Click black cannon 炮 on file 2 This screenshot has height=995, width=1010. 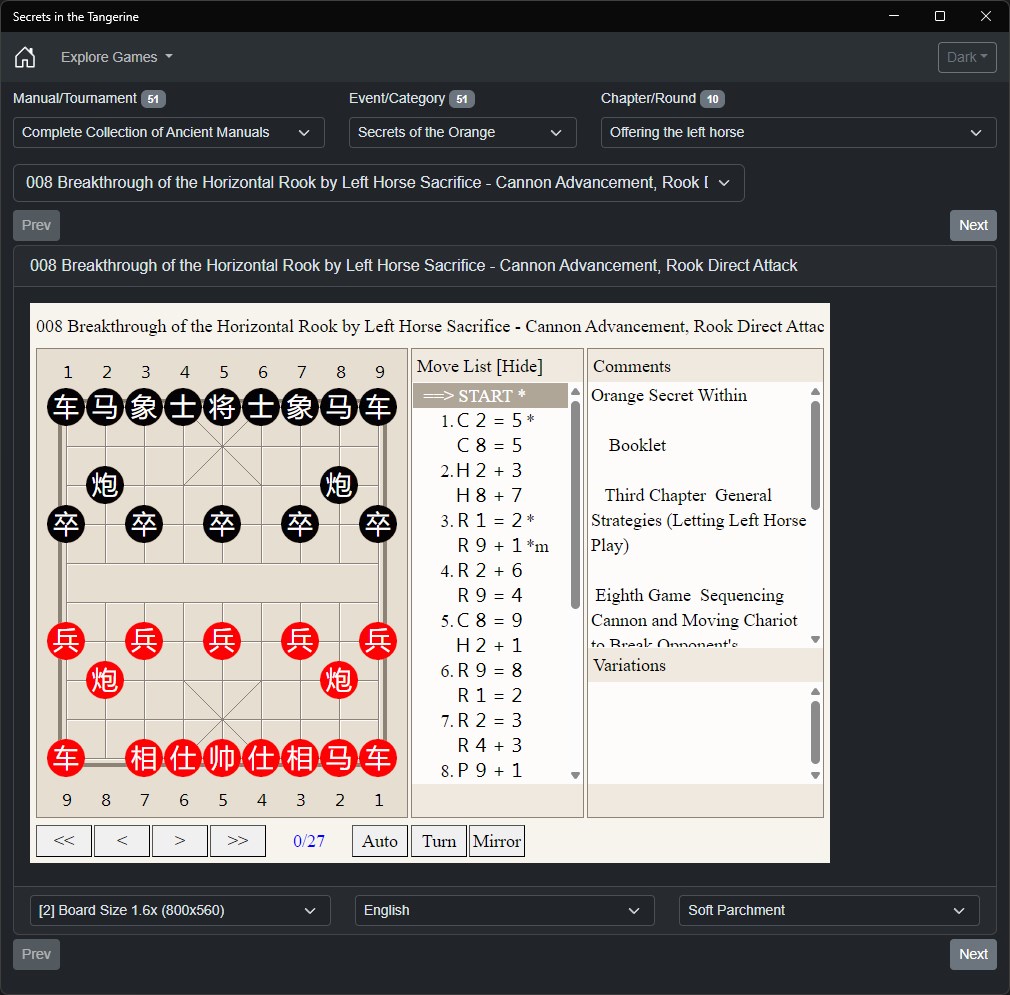pyautogui.click(x=106, y=485)
